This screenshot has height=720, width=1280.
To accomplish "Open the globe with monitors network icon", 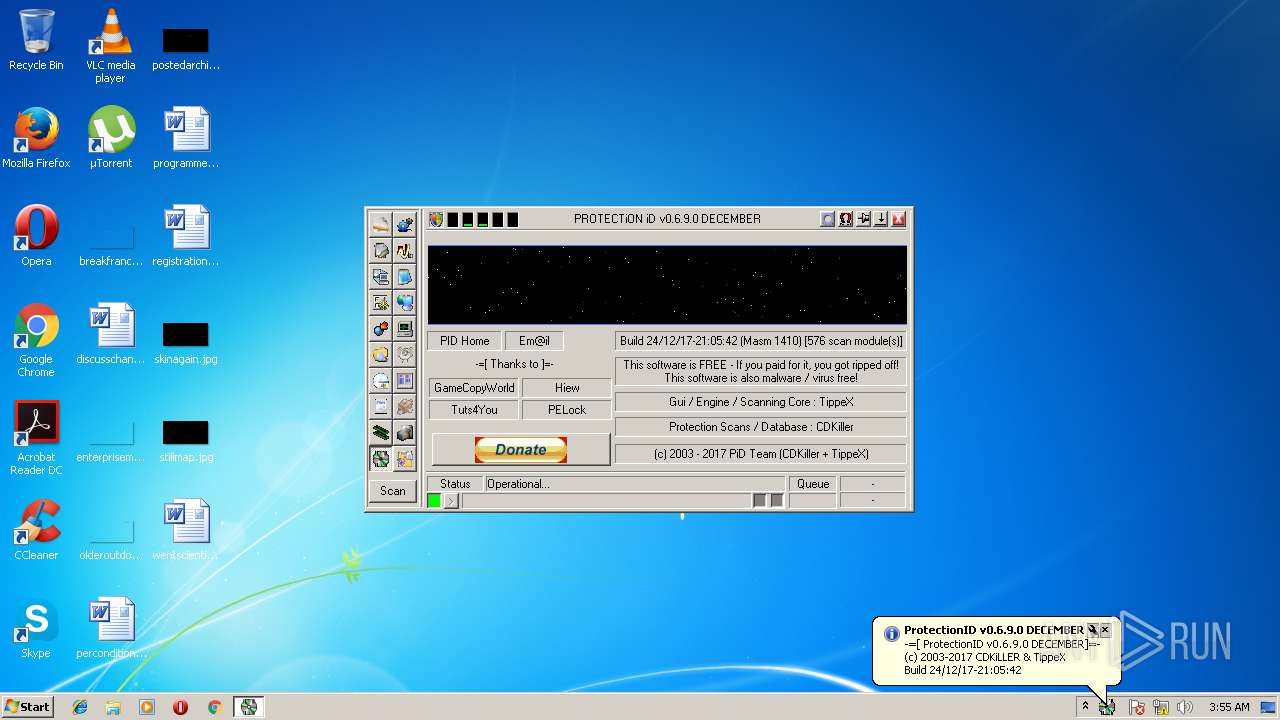I will coord(404,302).
